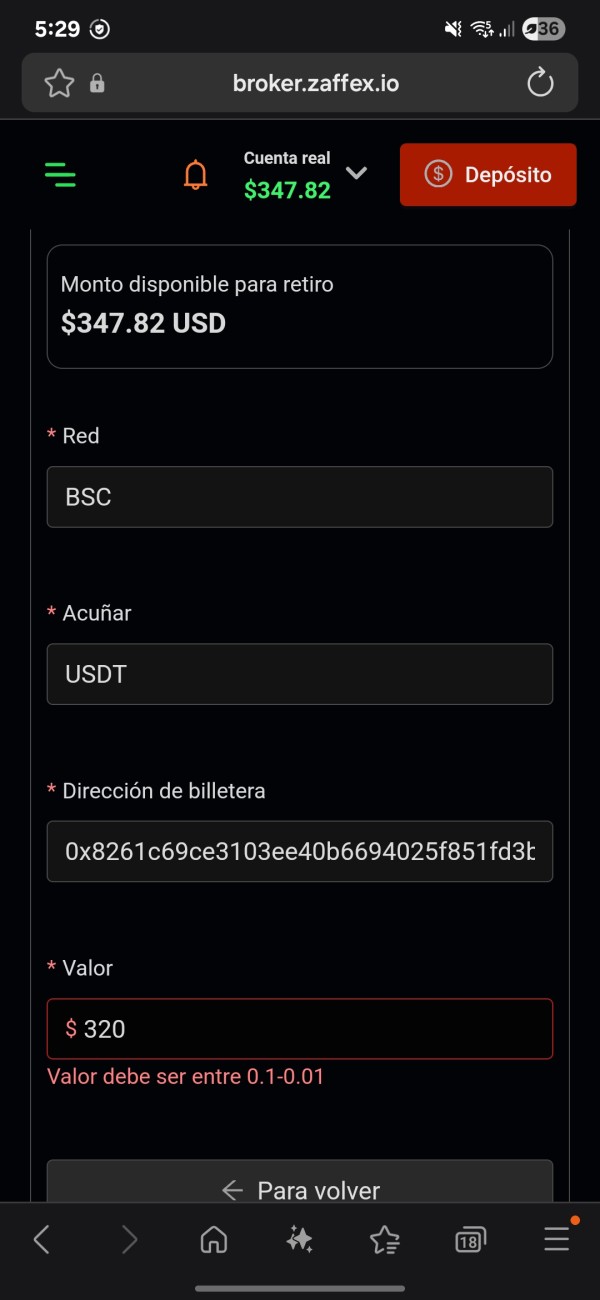
Task: Open the Acuñar coin selector (USDT)
Action: click(x=300, y=674)
